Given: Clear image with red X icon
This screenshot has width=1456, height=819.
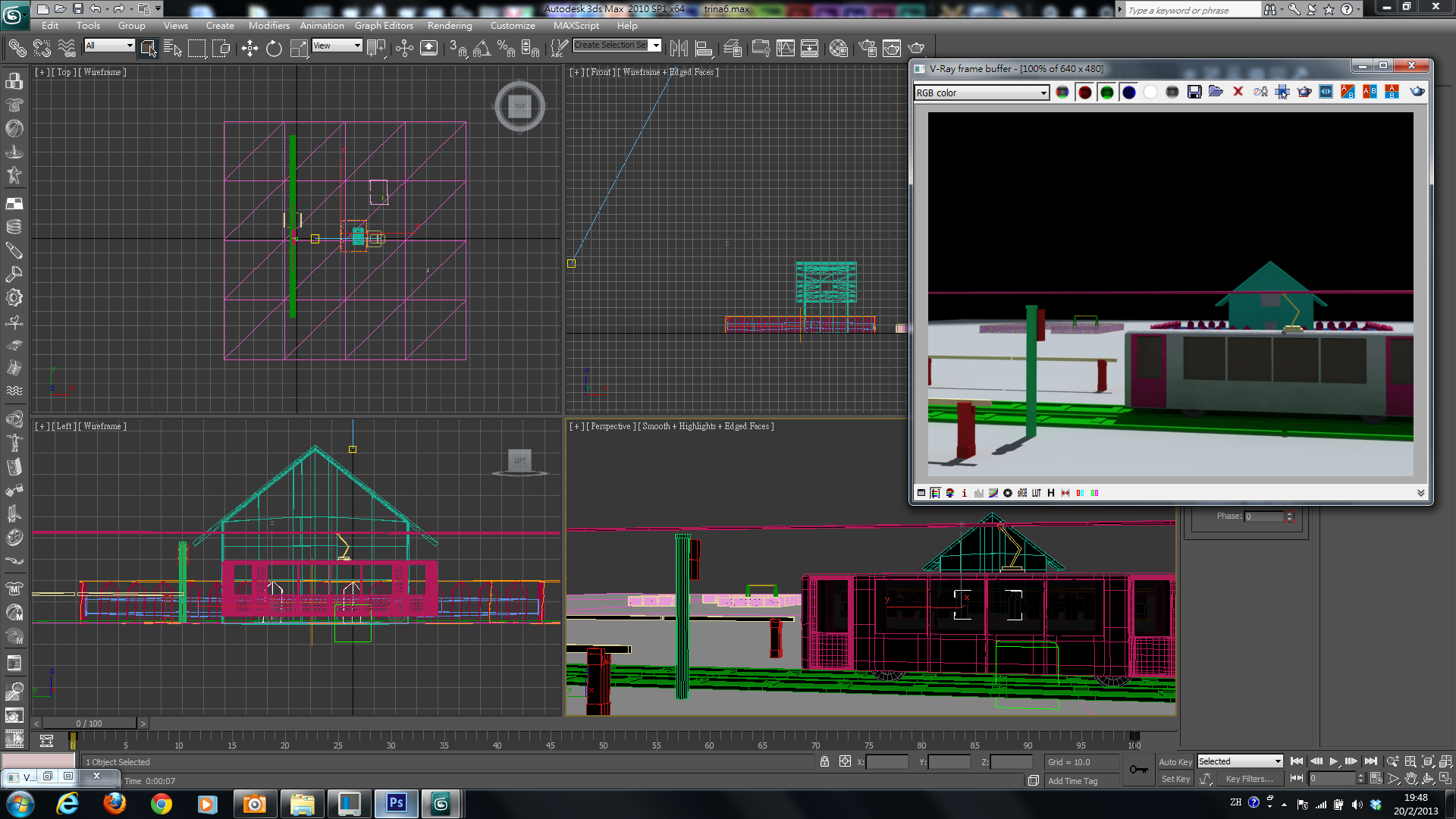Looking at the screenshot, I should tap(1238, 92).
